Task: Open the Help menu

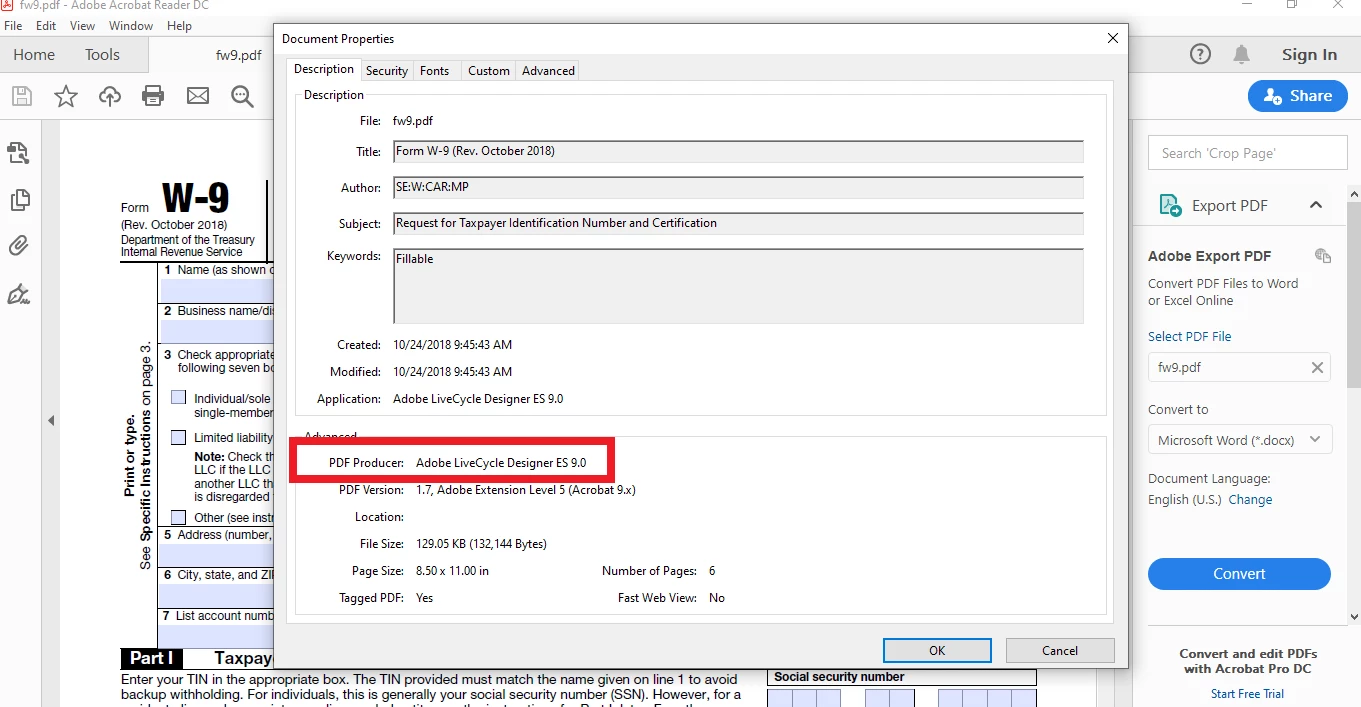Action: [179, 26]
